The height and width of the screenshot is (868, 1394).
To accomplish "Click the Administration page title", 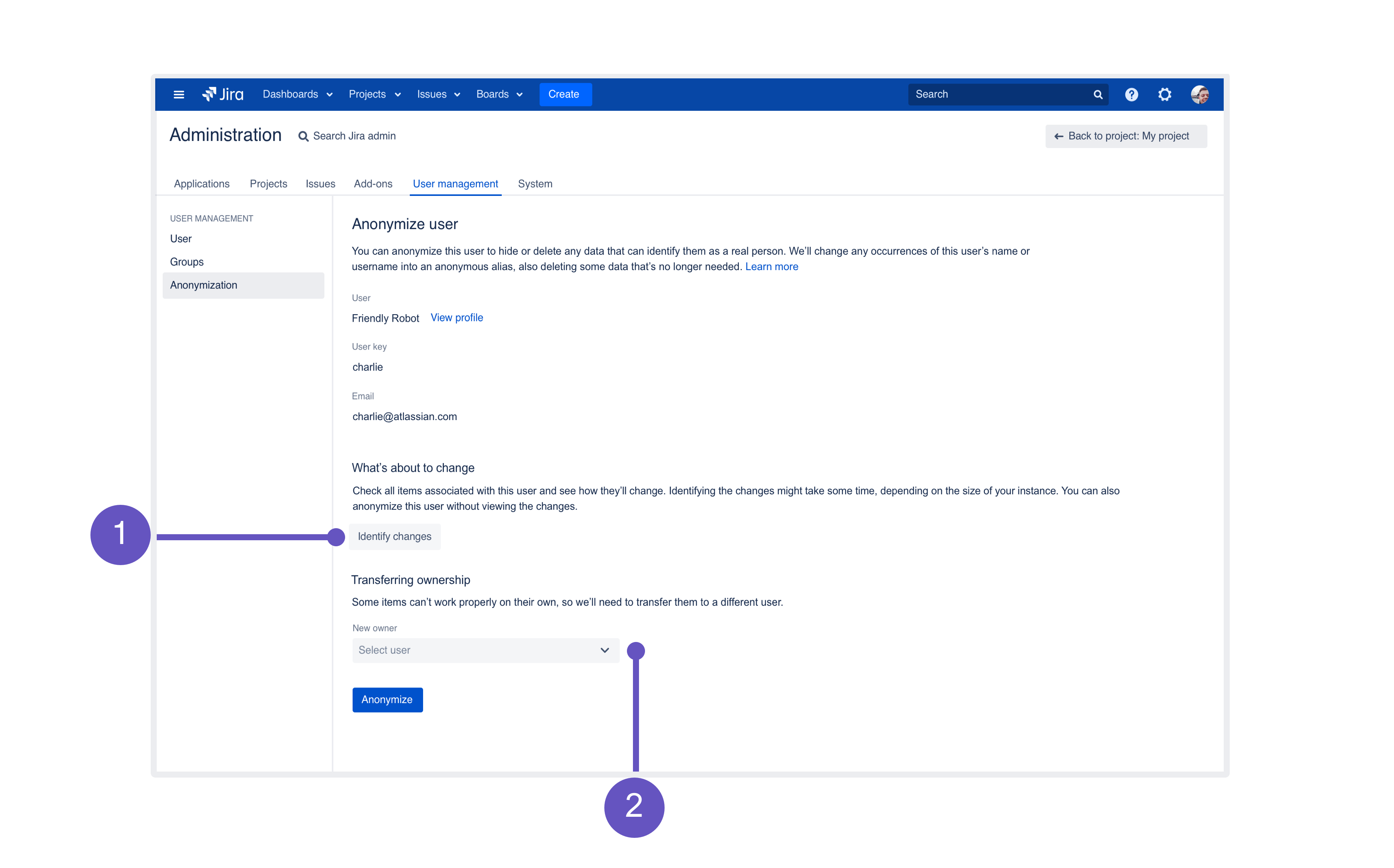I will (x=226, y=136).
